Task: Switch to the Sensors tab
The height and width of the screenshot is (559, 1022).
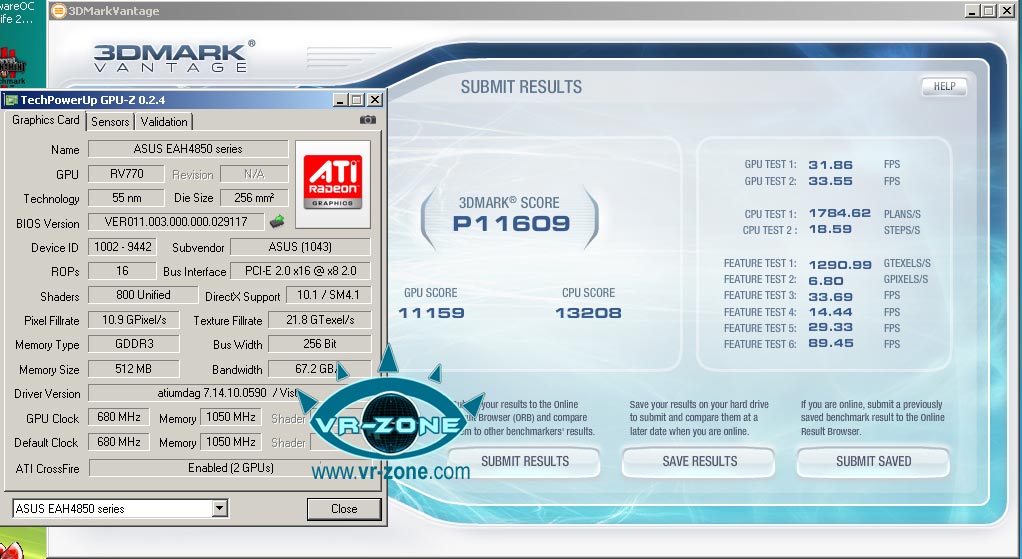Action: [x=110, y=122]
